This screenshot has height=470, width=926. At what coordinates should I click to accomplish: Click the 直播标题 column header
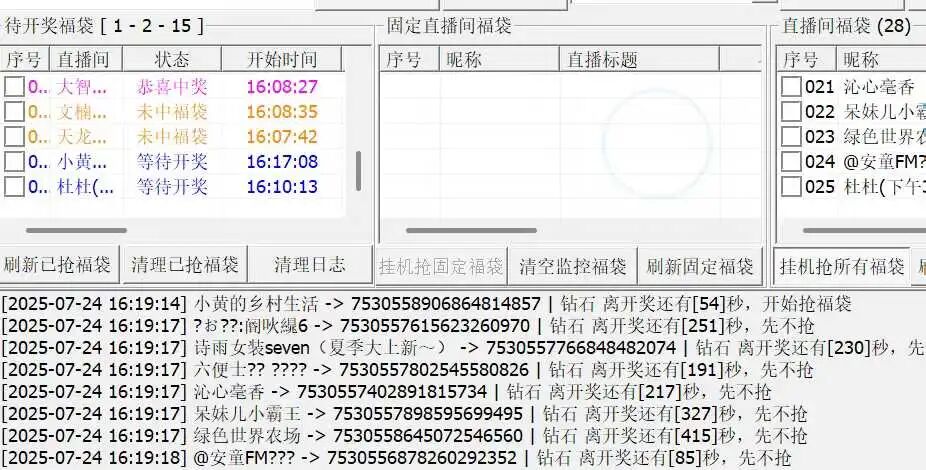(x=639, y=59)
